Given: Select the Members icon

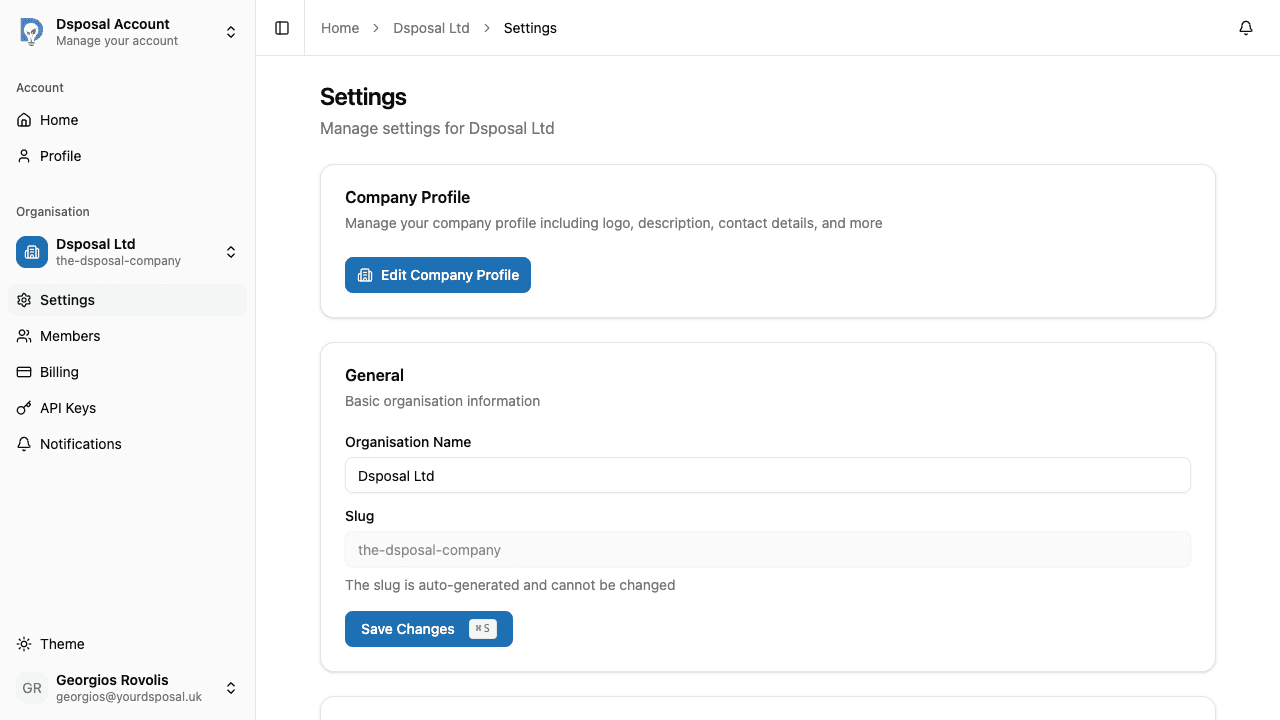Looking at the screenshot, I should 24,336.
